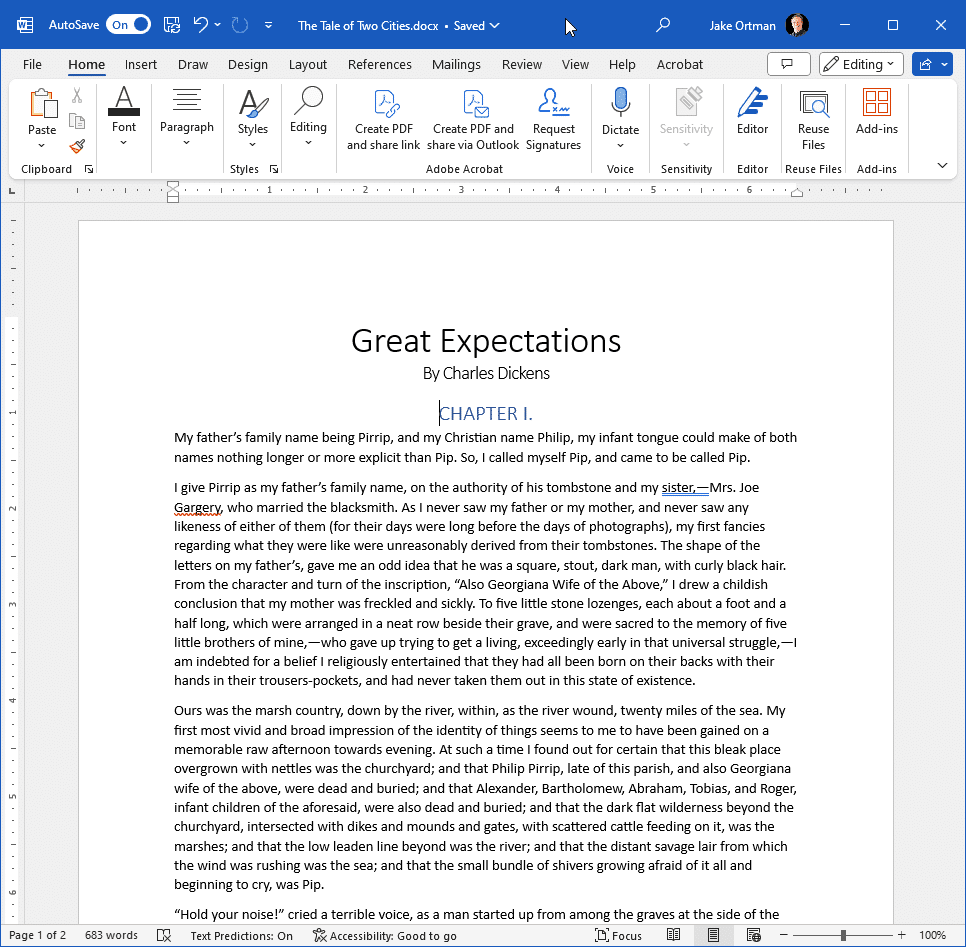
Task: Click the Format Painter brush icon
Action: (x=77, y=146)
